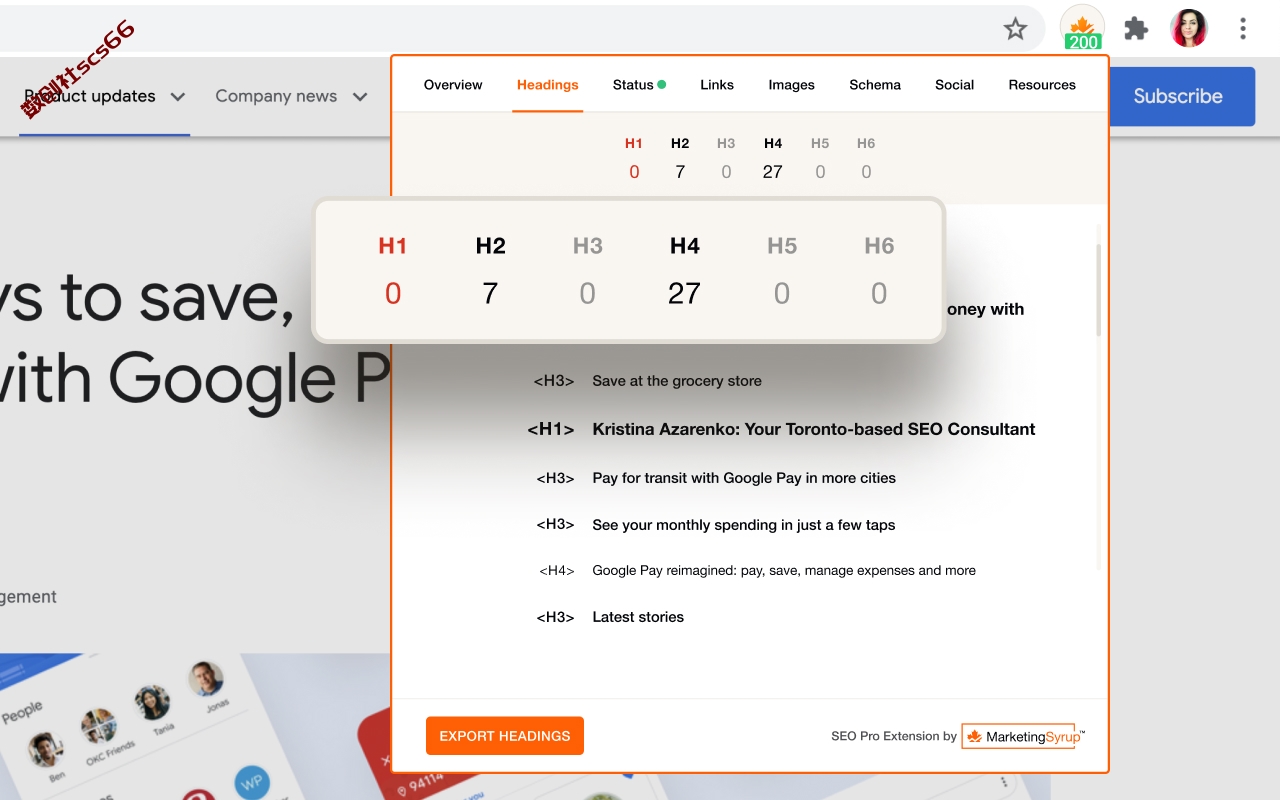
Task: Open the Images tab
Action: [791, 85]
